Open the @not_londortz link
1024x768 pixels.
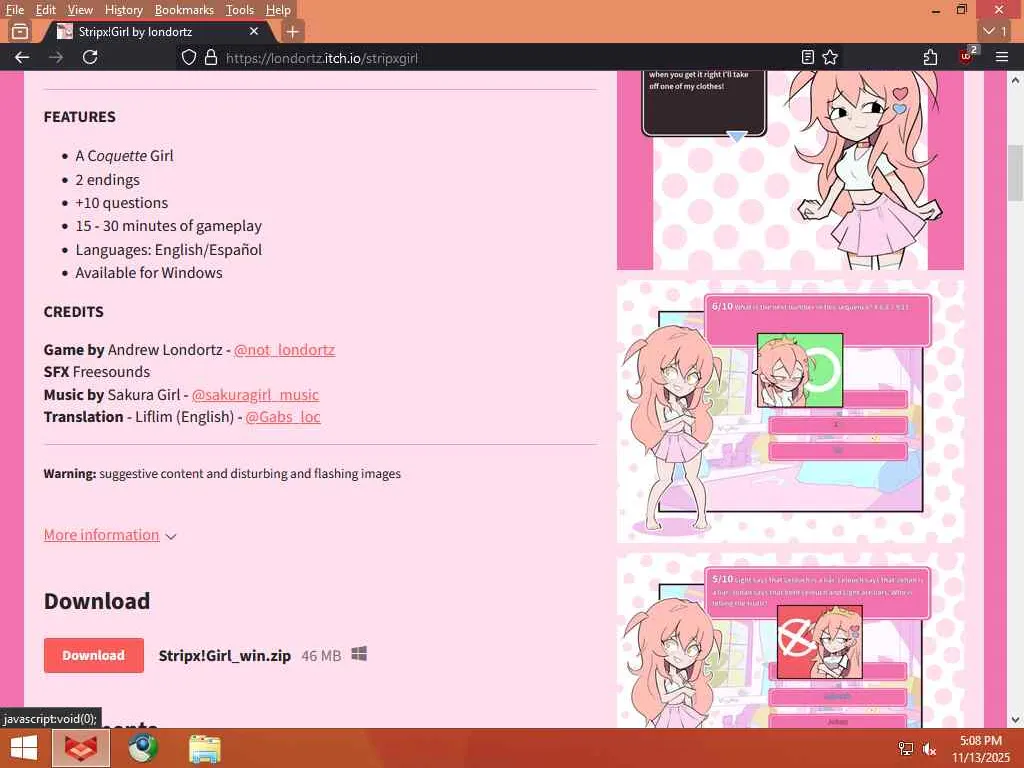tap(284, 350)
